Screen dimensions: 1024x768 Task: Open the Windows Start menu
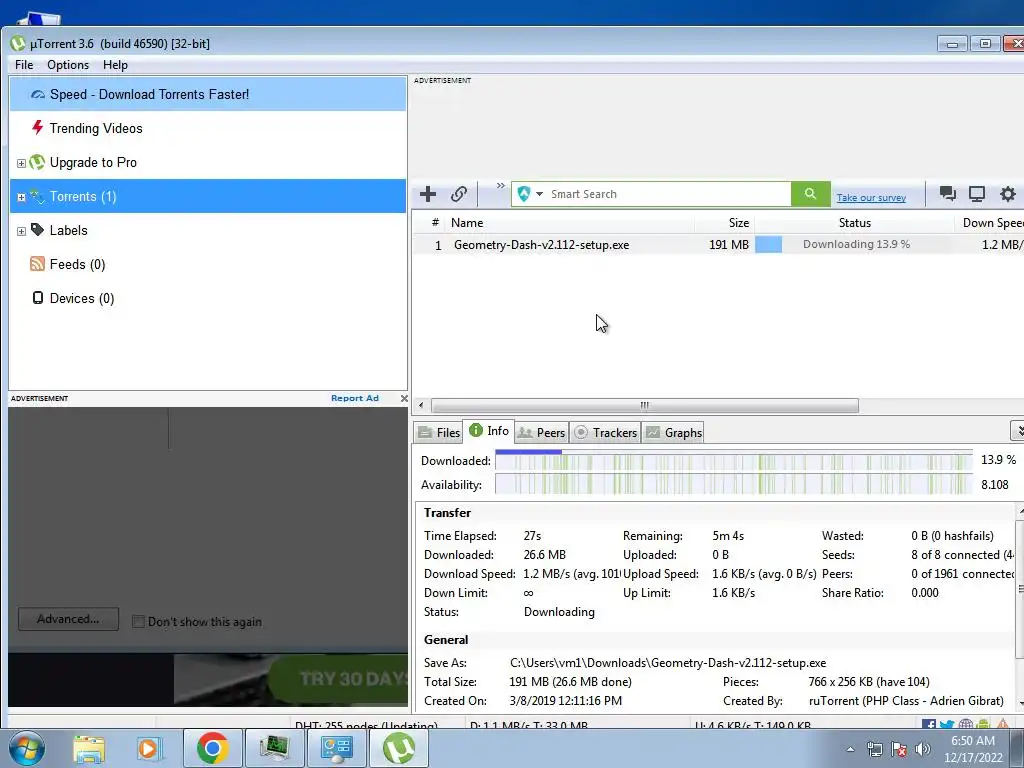26,748
